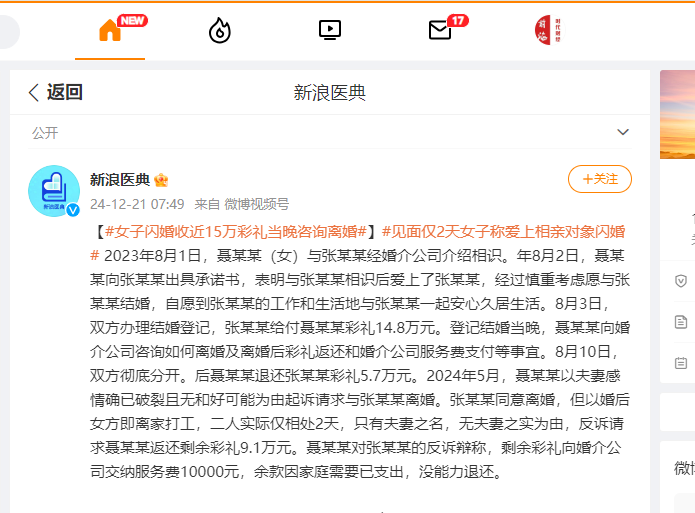The image size is (695, 513).
Task: Click the 新浪医典 page title
Action: 330,93
